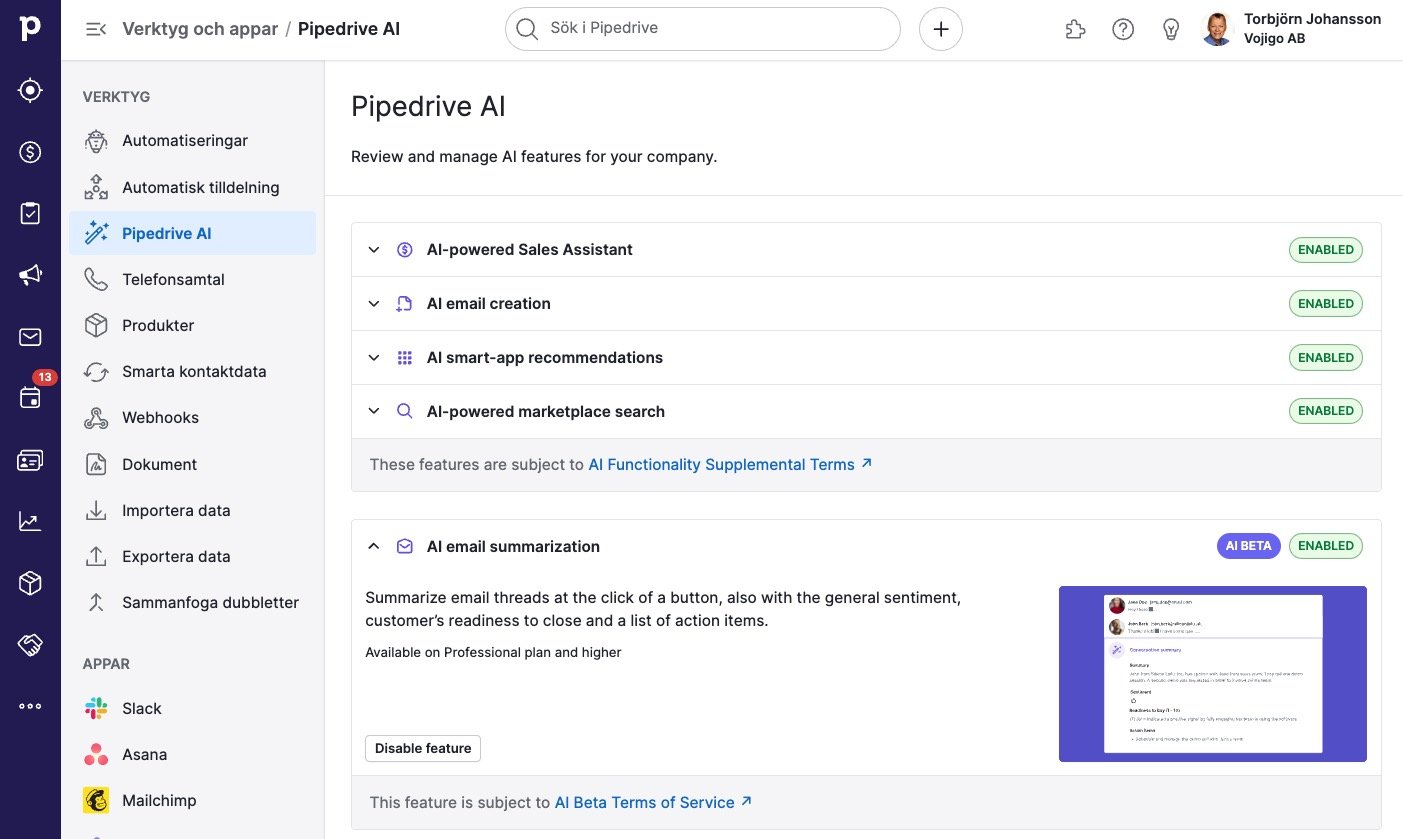
Task: Open Insights chart icon in sidebar
Action: (30, 521)
